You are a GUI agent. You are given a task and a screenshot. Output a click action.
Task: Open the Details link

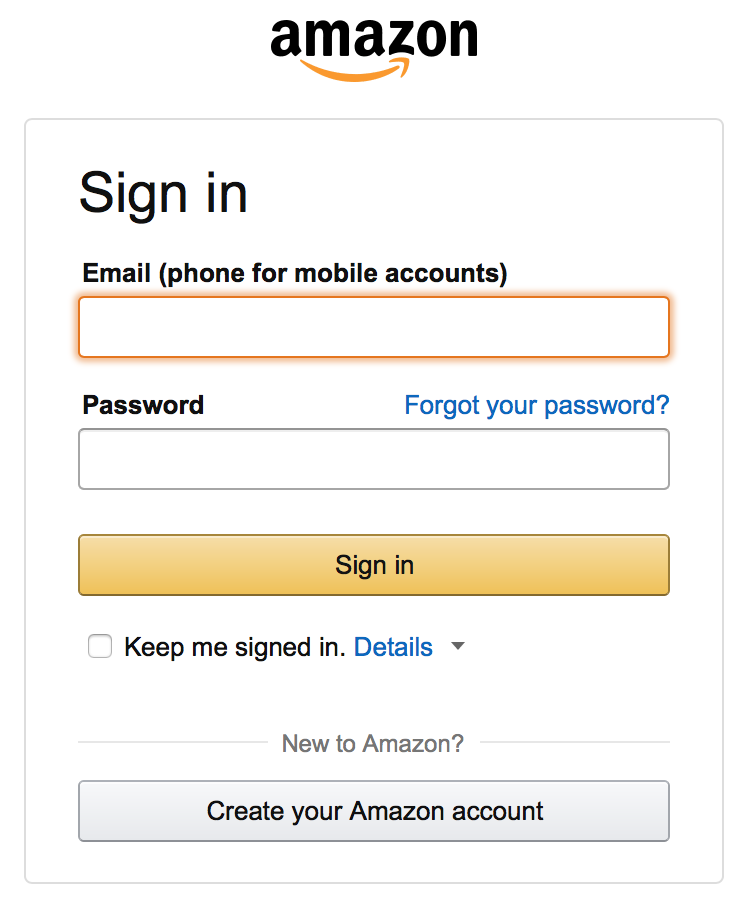click(x=393, y=647)
